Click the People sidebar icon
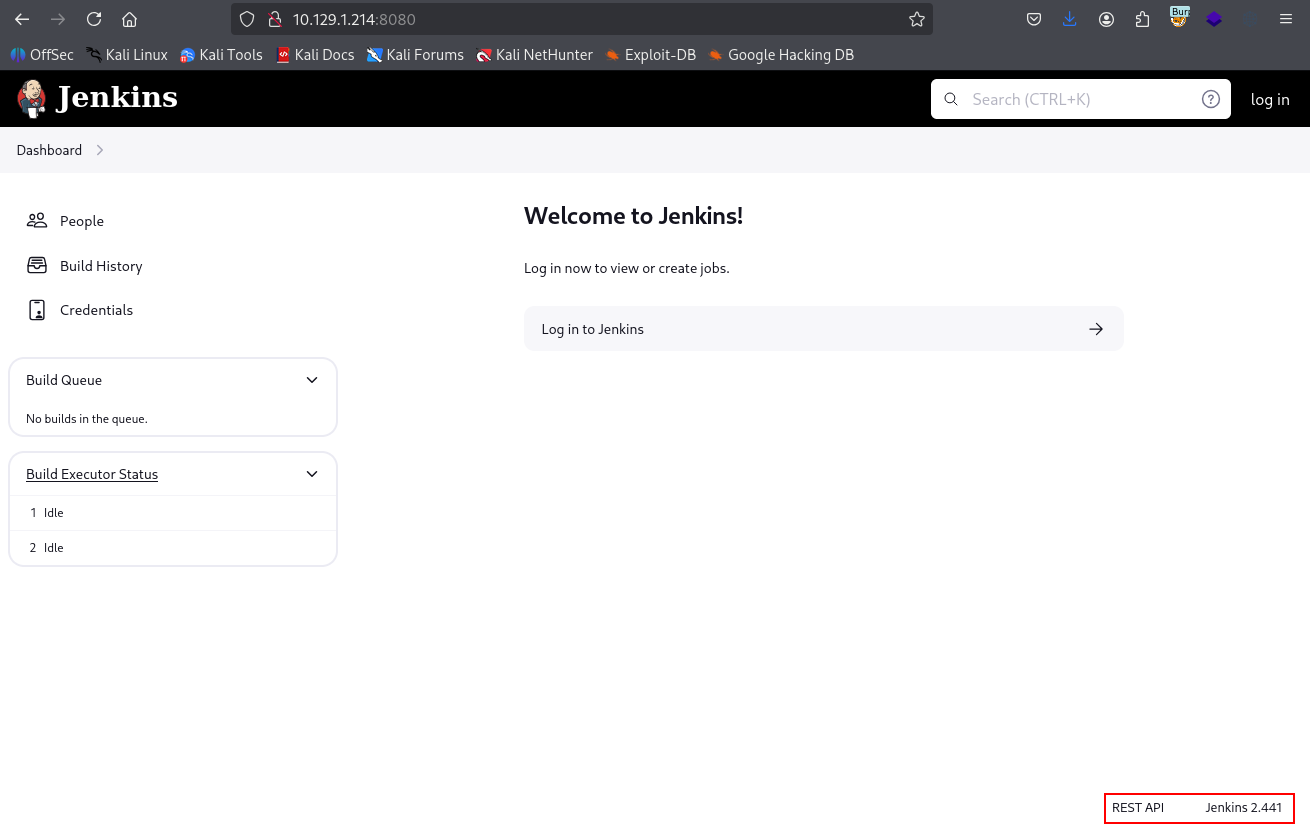1310x839 pixels. [37, 220]
